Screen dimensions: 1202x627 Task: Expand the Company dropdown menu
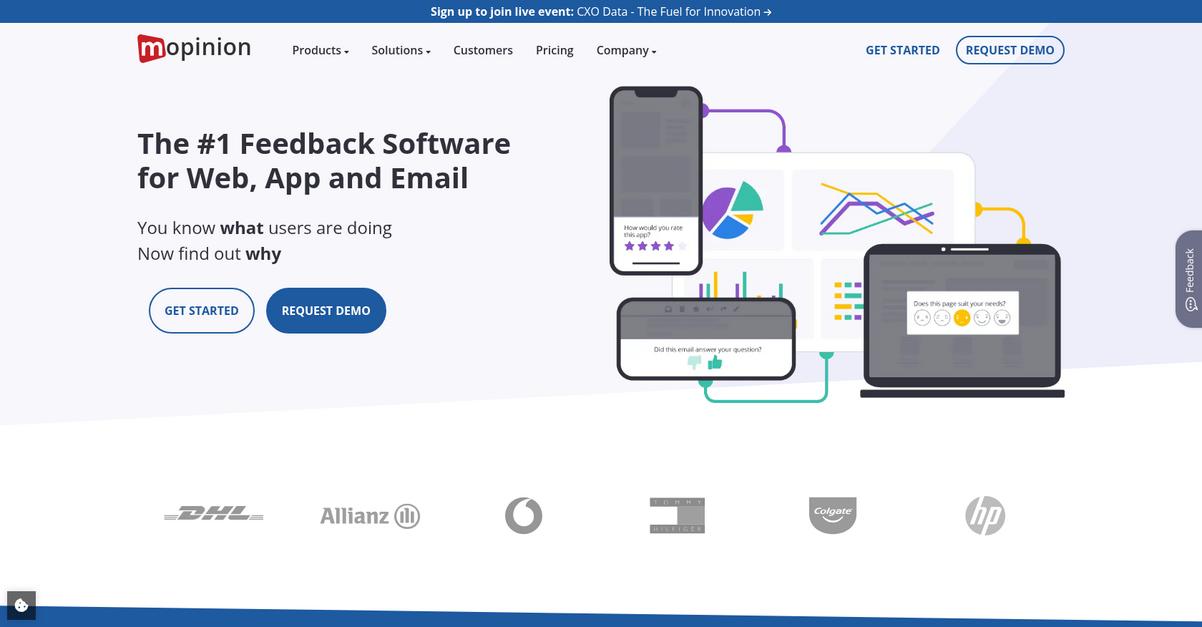tap(626, 50)
